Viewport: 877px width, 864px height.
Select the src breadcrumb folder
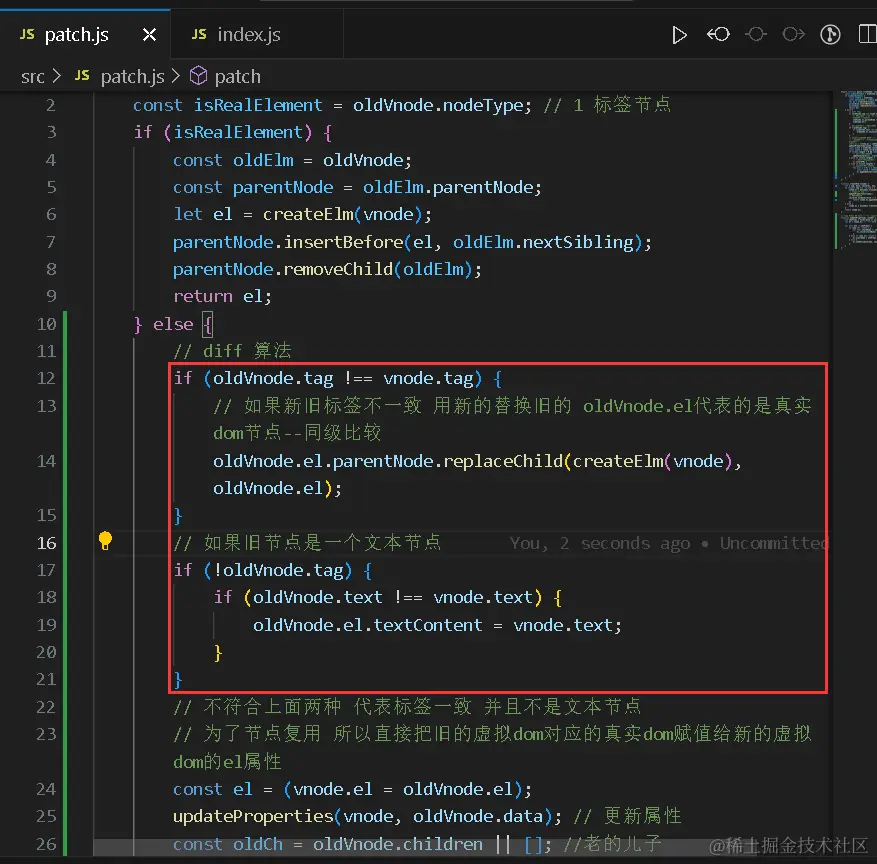click(x=32, y=77)
